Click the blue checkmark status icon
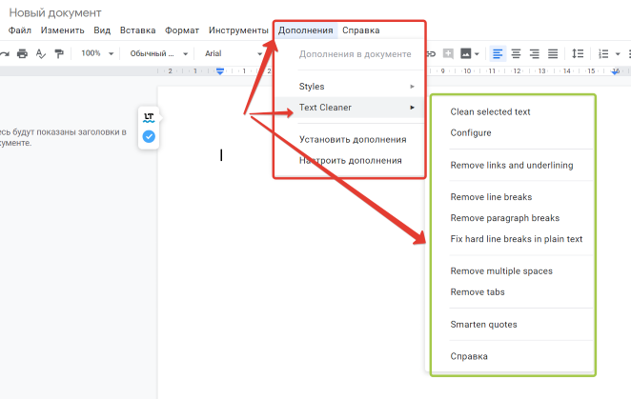The image size is (631, 399). click(148, 136)
